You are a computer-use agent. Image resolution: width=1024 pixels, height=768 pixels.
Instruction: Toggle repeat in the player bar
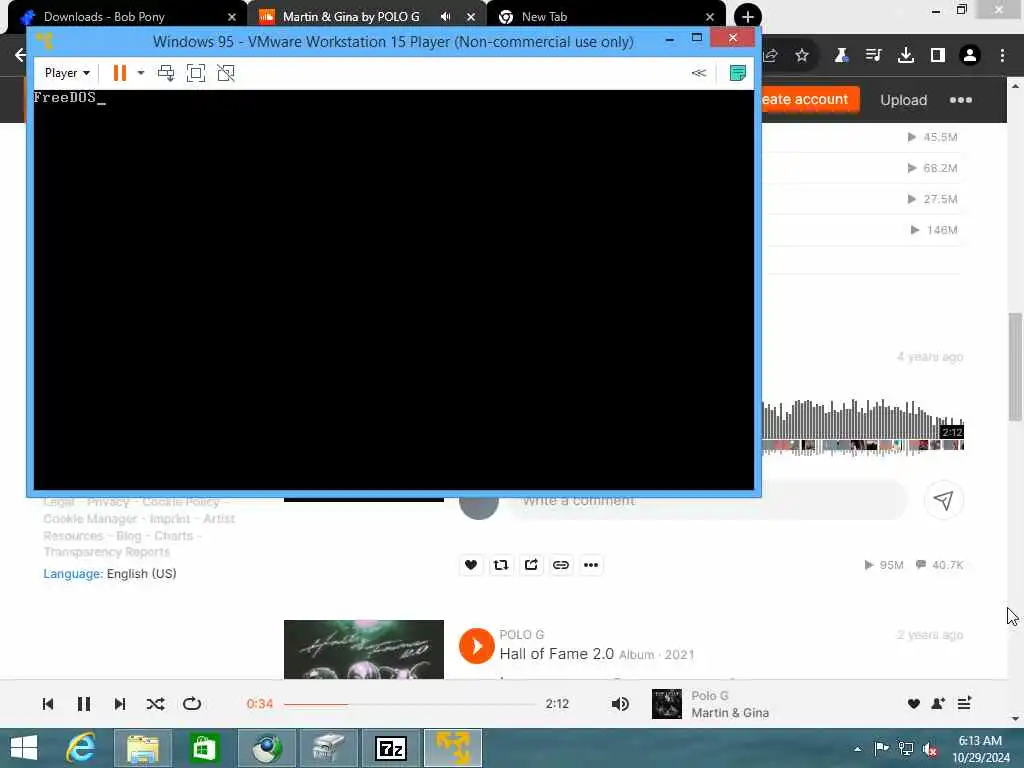coord(191,704)
